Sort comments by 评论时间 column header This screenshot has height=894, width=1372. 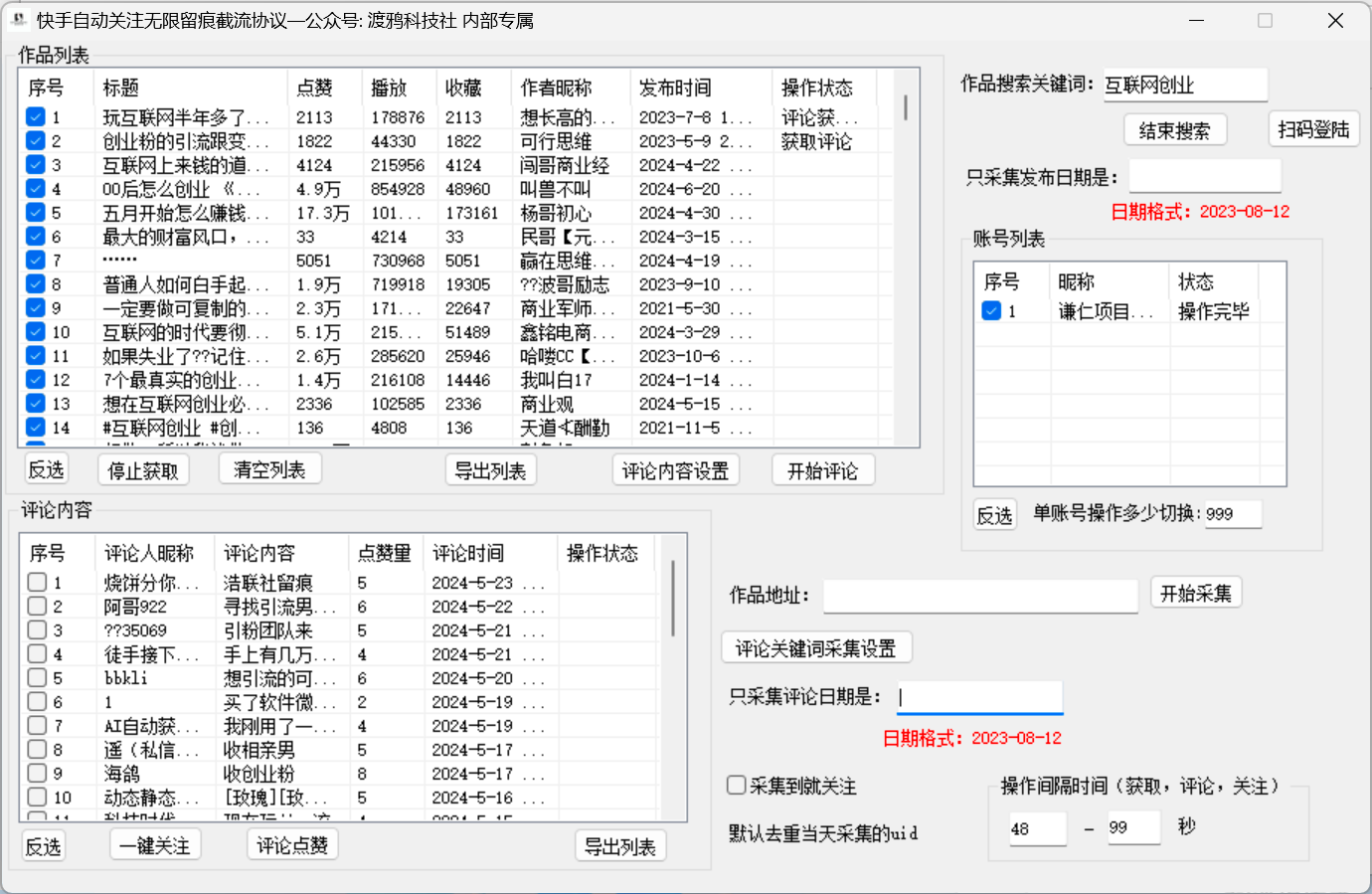pyautogui.click(x=468, y=554)
